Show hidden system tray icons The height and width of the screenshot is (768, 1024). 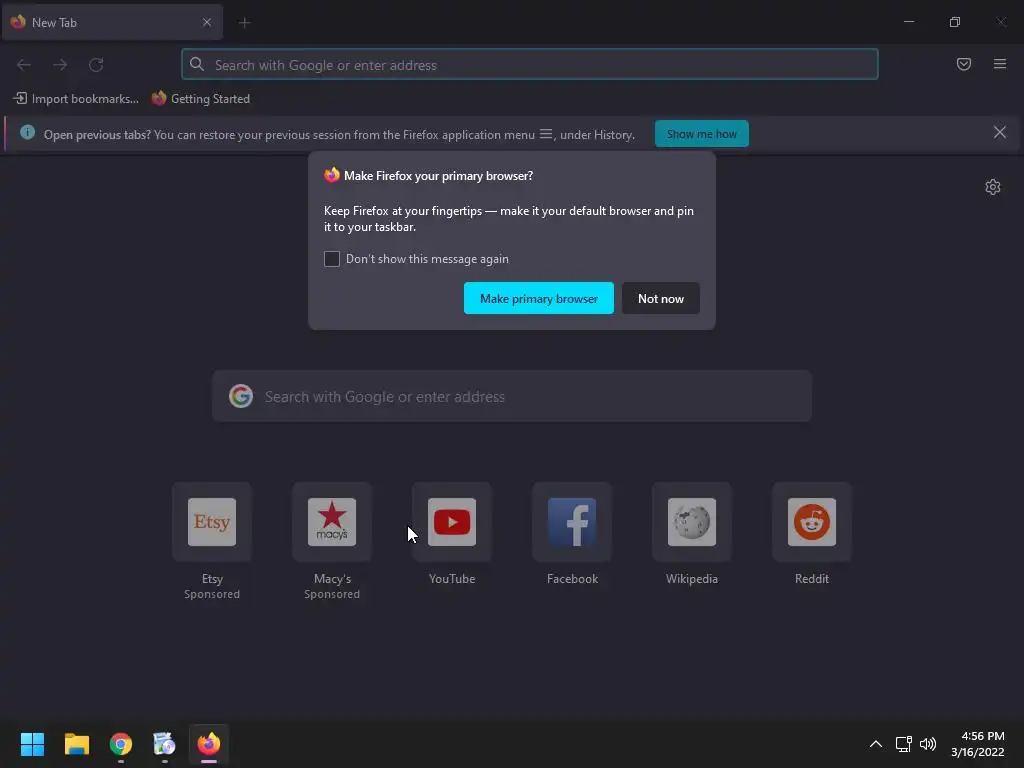(x=876, y=744)
